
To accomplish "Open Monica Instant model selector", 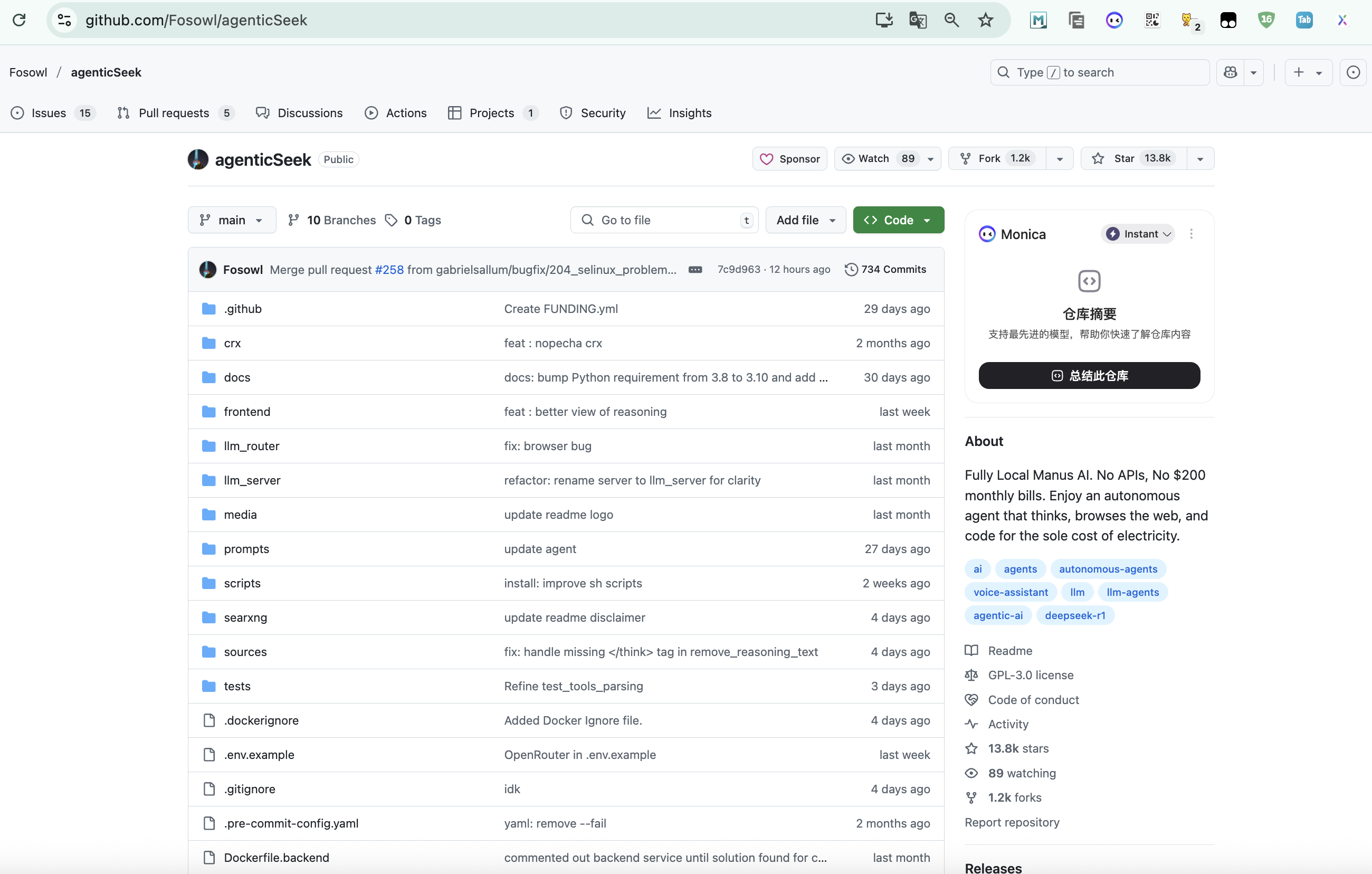I will 1137,234.
